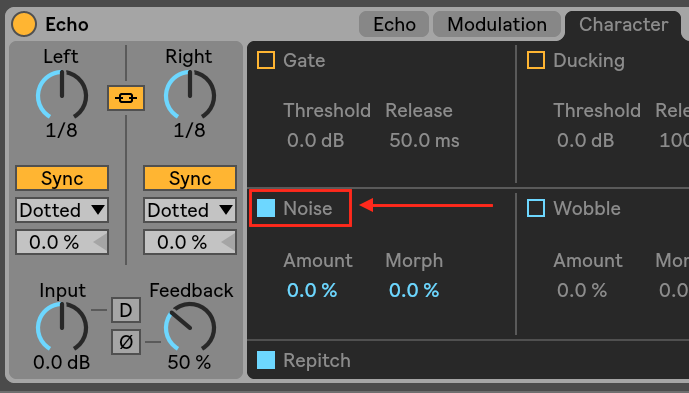Switch to the Modulation tab

point(497,25)
